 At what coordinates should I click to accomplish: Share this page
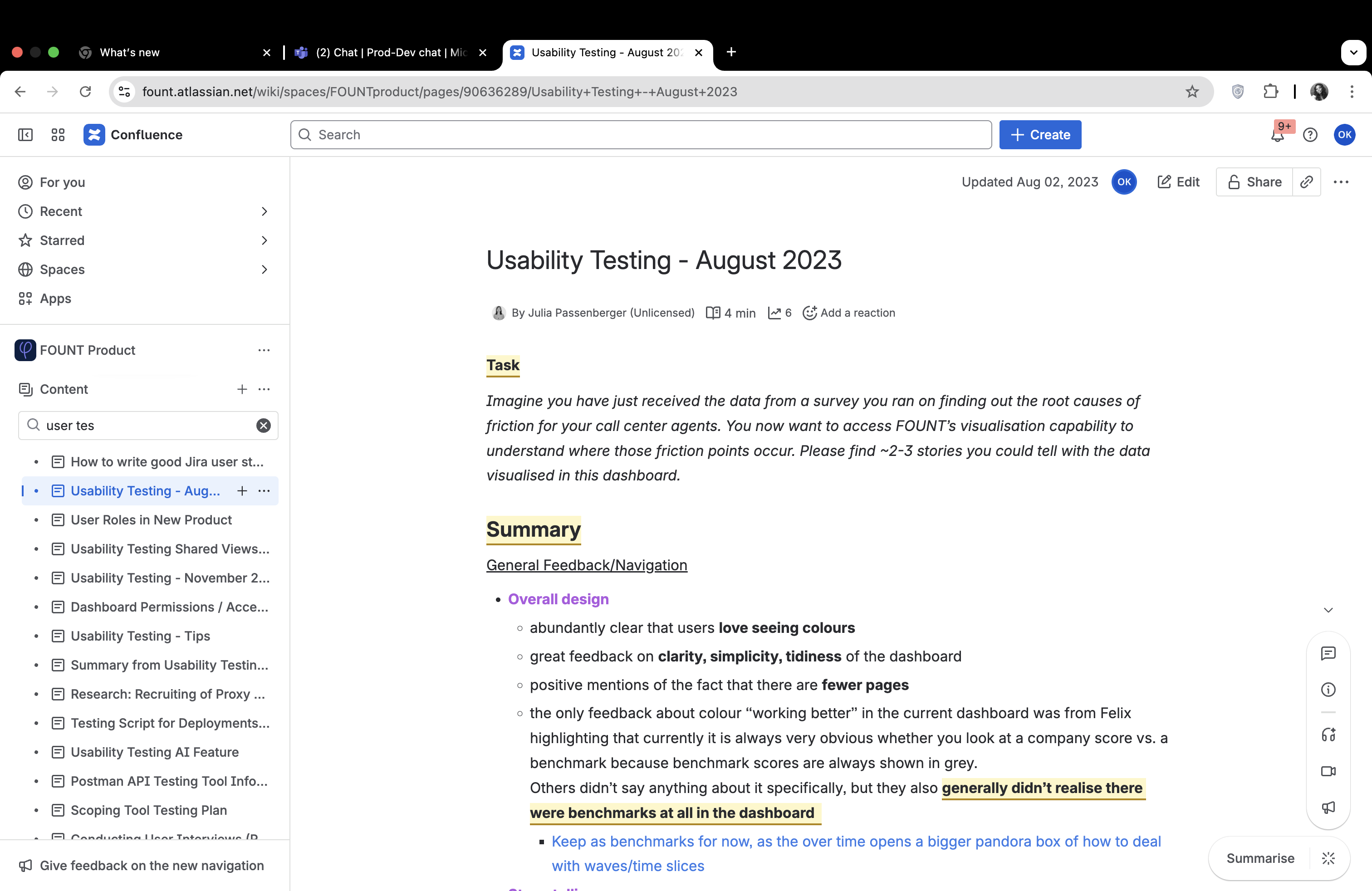coord(1254,181)
